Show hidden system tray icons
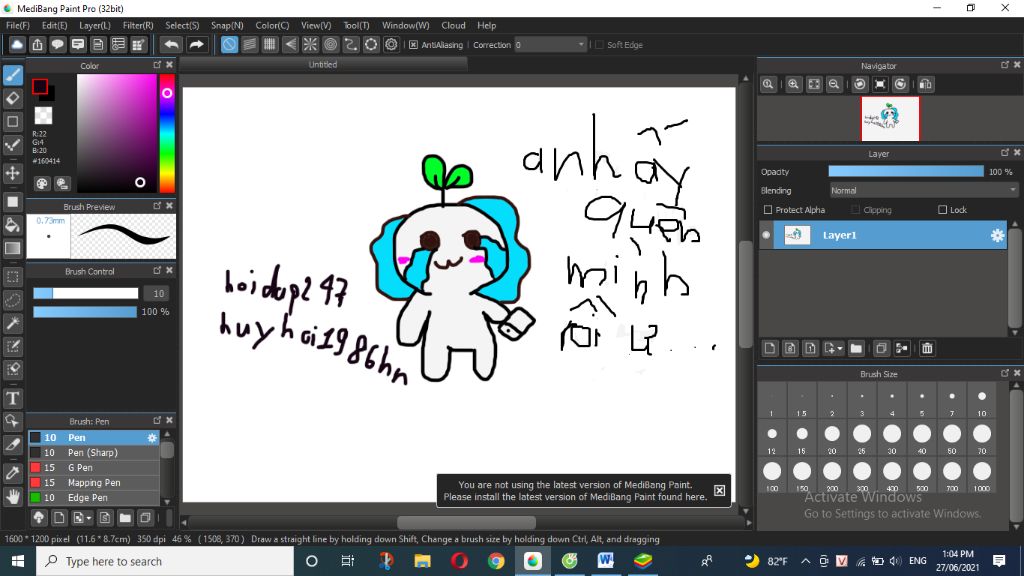This screenshot has height=576, width=1024. [x=805, y=561]
